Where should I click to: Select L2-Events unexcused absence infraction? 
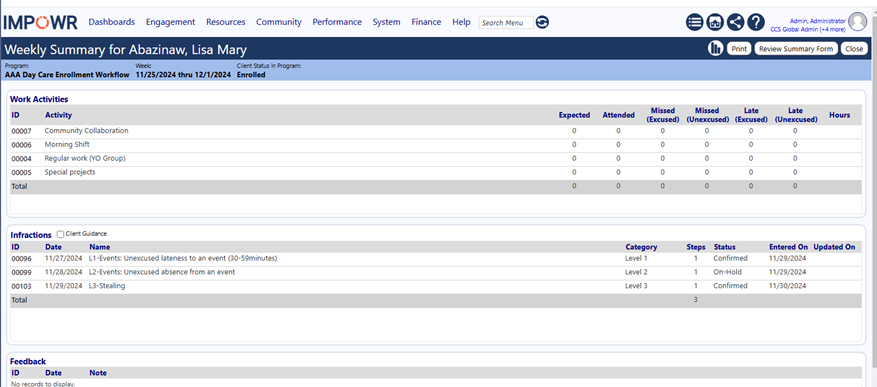(162, 272)
